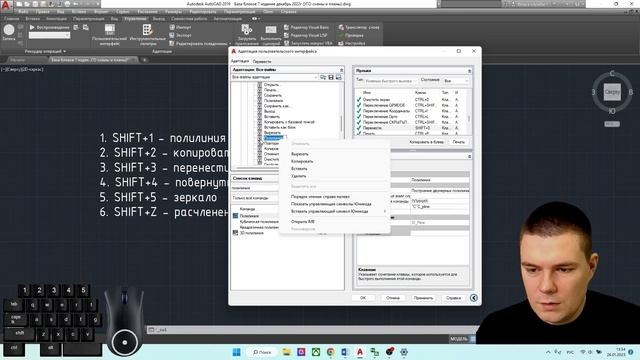This screenshot has width=640, height=360.
Task: Select Сохранить как... tree item
Action: (x=278, y=106)
